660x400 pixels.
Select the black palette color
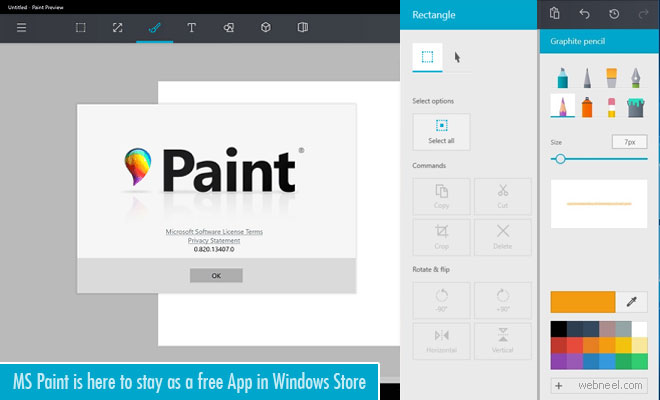[559, 329]
